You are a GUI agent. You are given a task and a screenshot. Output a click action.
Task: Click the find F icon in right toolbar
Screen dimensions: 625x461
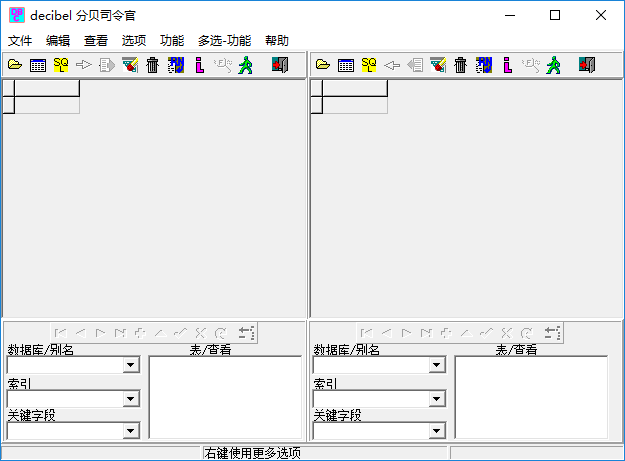pyautogui.click(x=531, y=65)
